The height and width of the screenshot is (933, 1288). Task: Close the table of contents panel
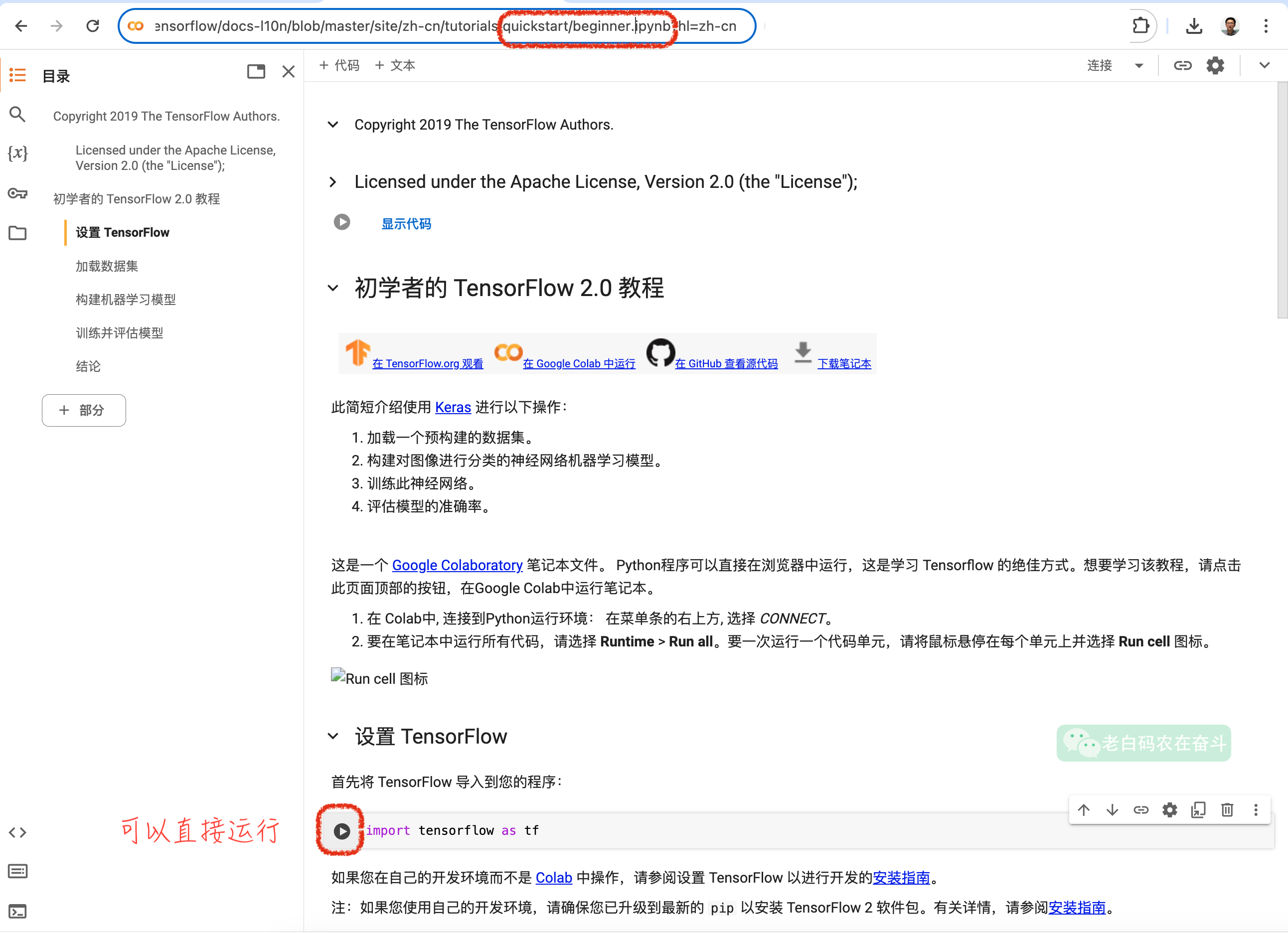click(x=289, y=72)
